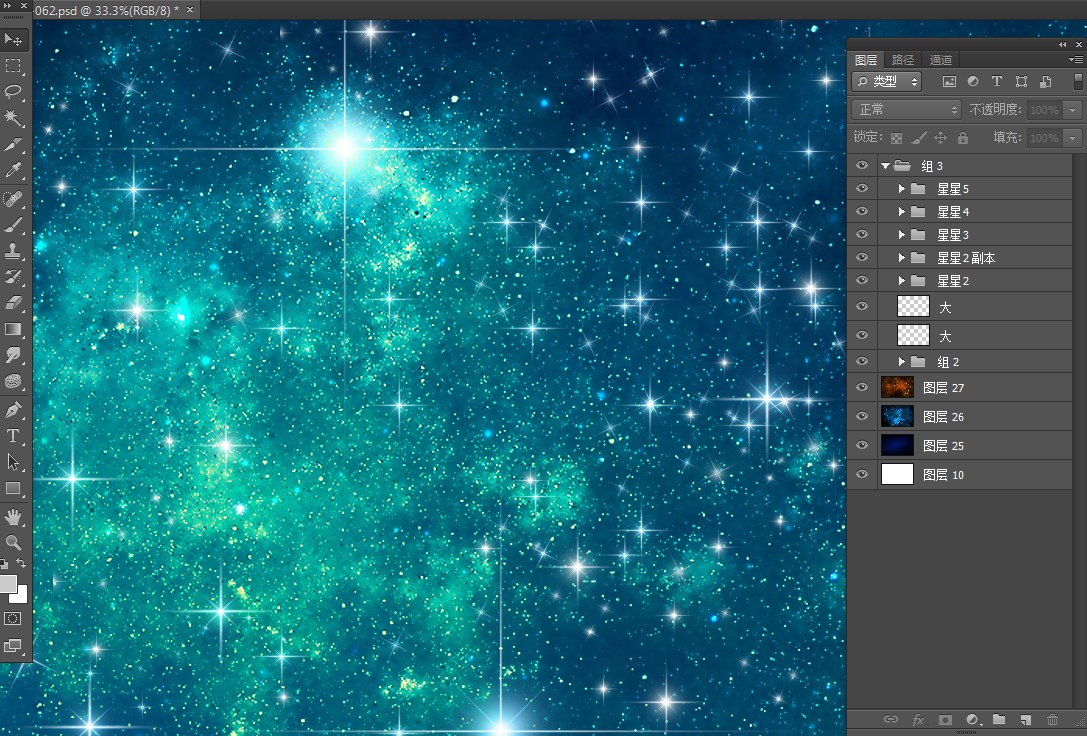The image size is (1087, 736).
Task: Swap foreground and background colors
Action: click(x=21, y=563)
